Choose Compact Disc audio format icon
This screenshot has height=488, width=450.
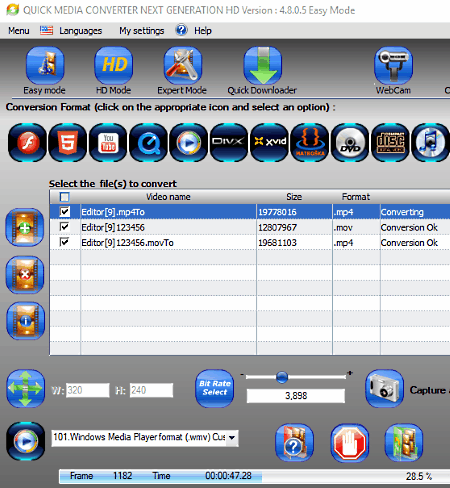click(391, 143)
